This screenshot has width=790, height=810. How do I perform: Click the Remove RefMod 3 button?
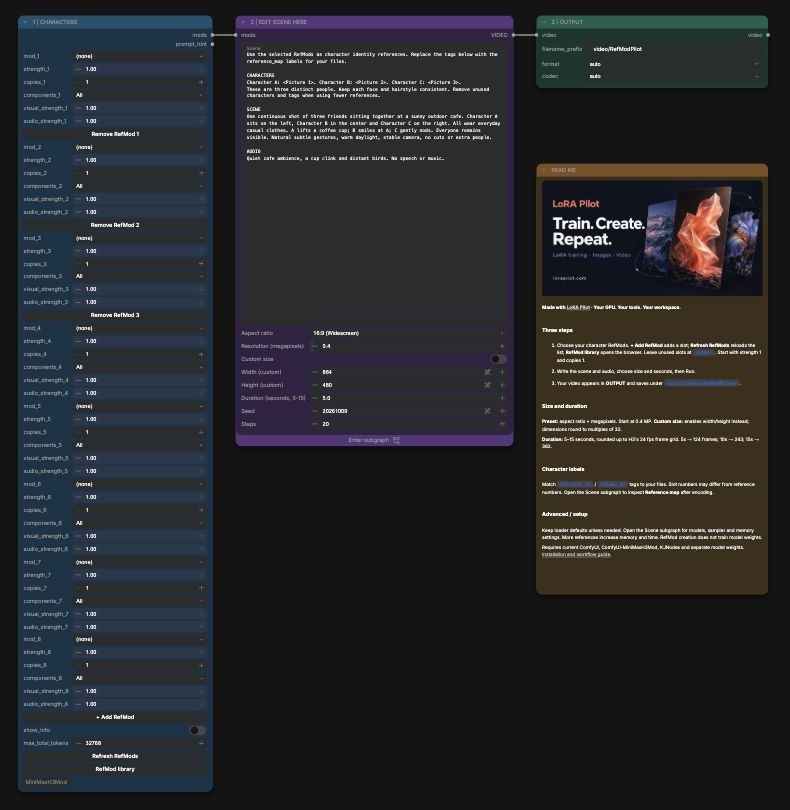click(115, 315)
